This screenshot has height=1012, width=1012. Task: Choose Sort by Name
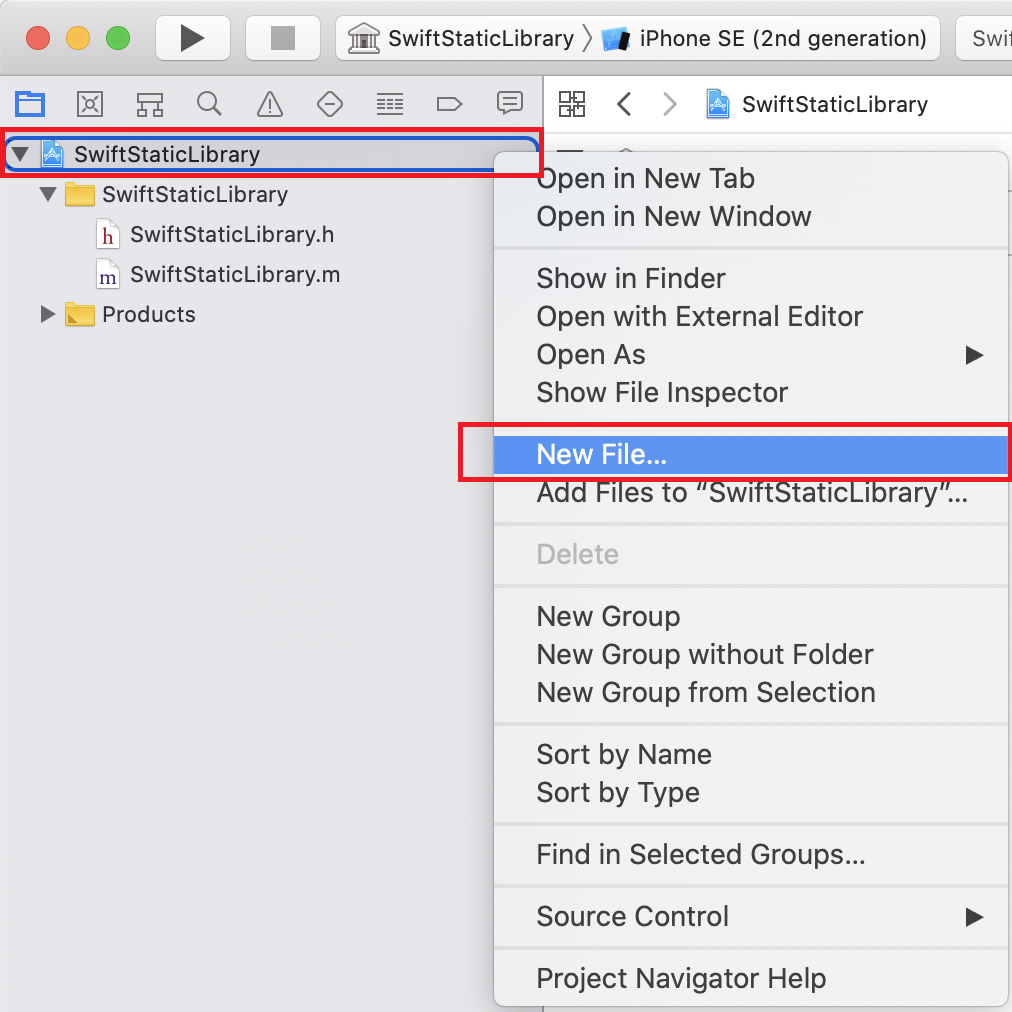tap(751, 755)
